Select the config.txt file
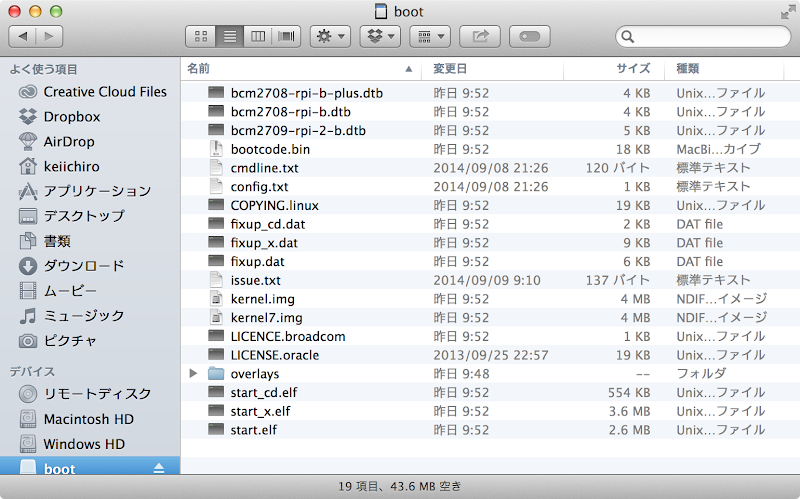 point(259,187)
